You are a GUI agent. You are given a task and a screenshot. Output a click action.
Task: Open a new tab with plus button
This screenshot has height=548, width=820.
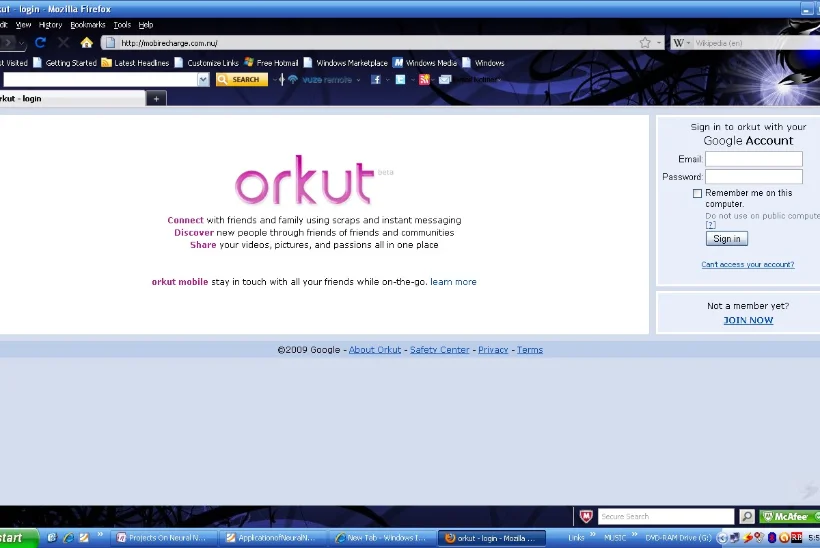coord(156,98)
